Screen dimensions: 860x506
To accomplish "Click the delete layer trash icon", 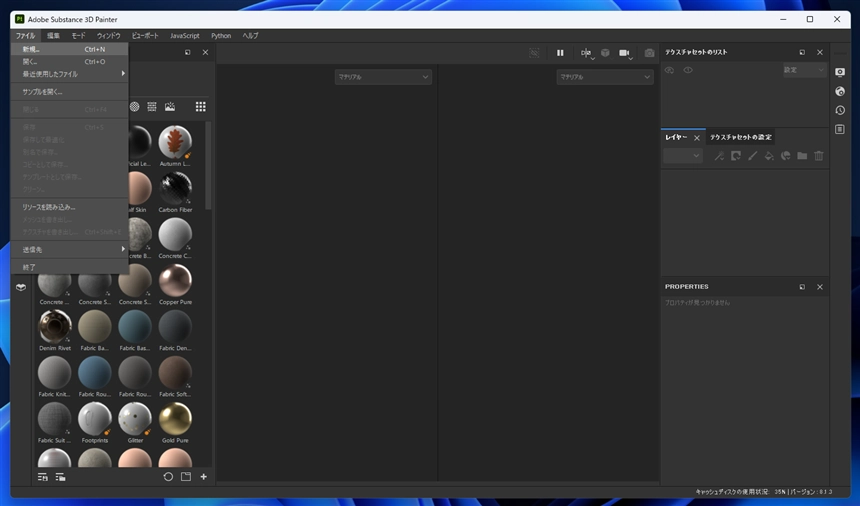I will pyautogui.click(x=819, y=156).
